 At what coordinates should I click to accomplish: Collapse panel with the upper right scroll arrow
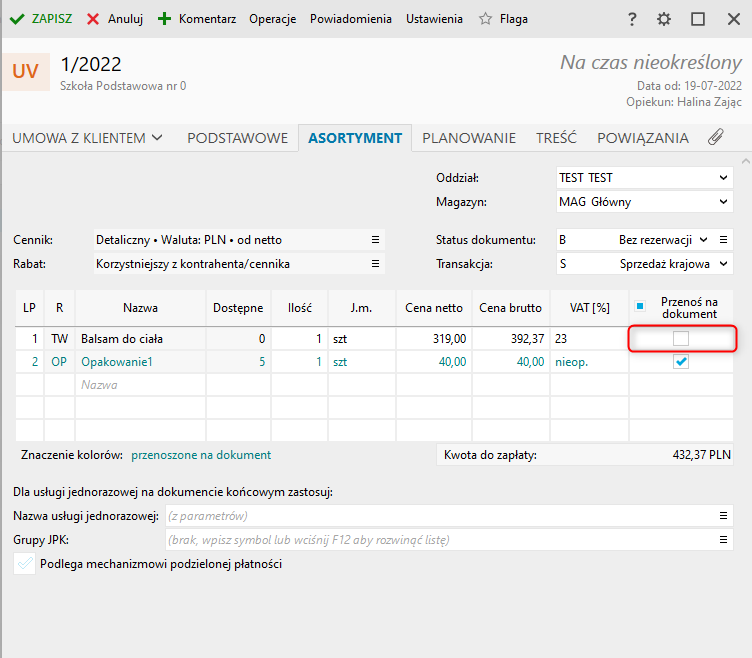pyautogui.click(x=746, y=161)
